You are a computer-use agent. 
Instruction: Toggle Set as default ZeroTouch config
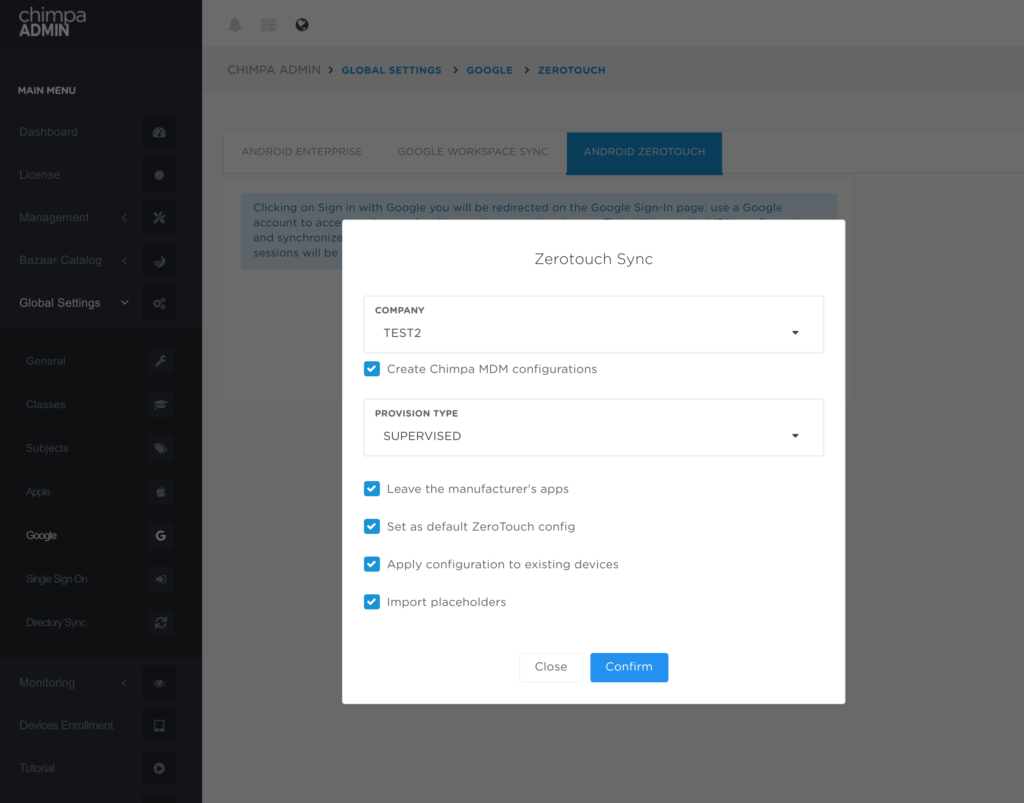click(x=372, y=526)
